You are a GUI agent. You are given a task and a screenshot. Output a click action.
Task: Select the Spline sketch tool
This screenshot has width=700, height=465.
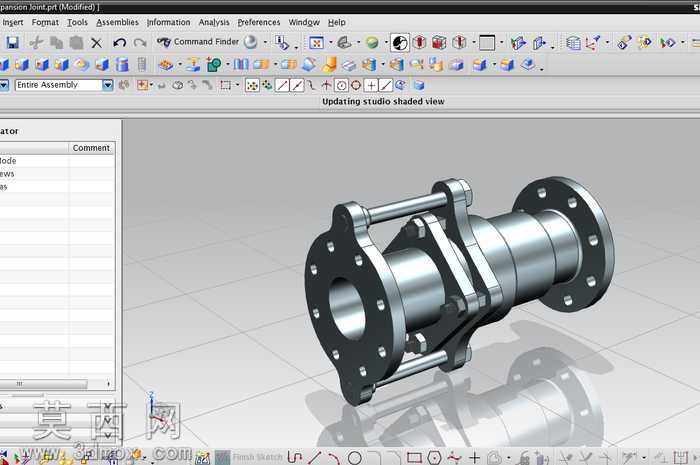point(454,457)
